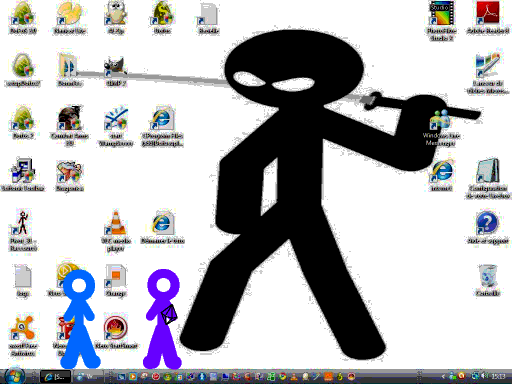Screen dimensions: 512x384
Task: Open the avast! Free Antivirus desktop shortcut
Action: [x=23, y=335]
